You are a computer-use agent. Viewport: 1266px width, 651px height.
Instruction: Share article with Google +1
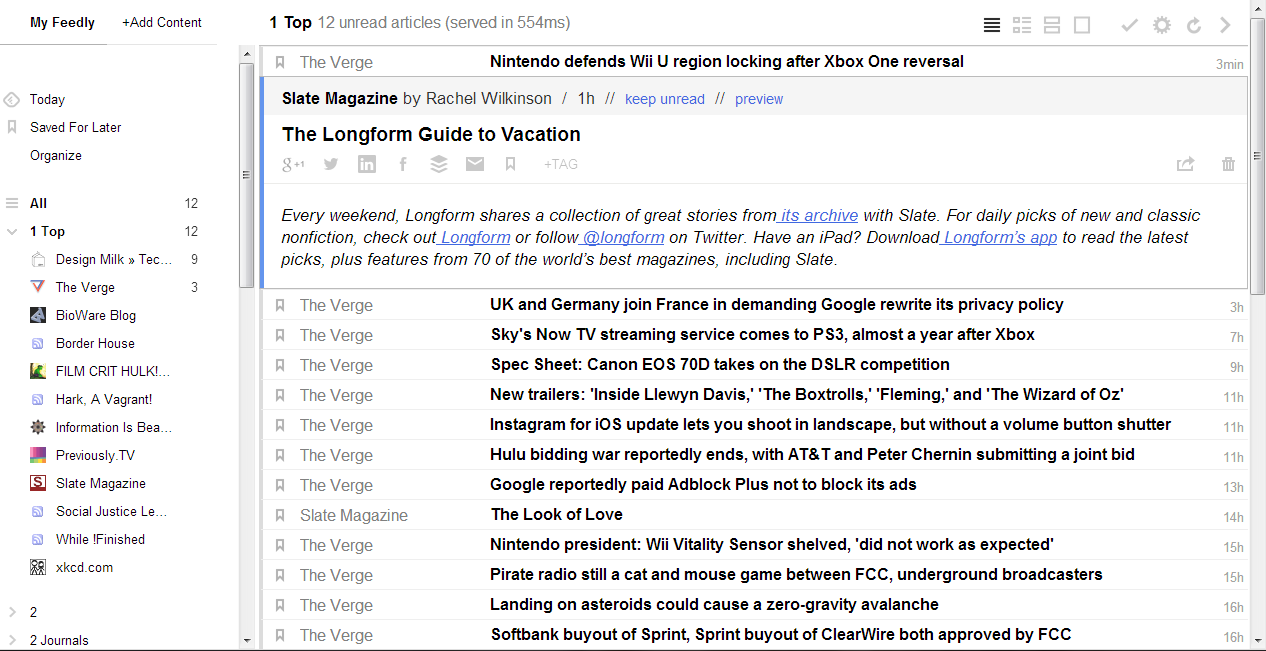point(292,164)
